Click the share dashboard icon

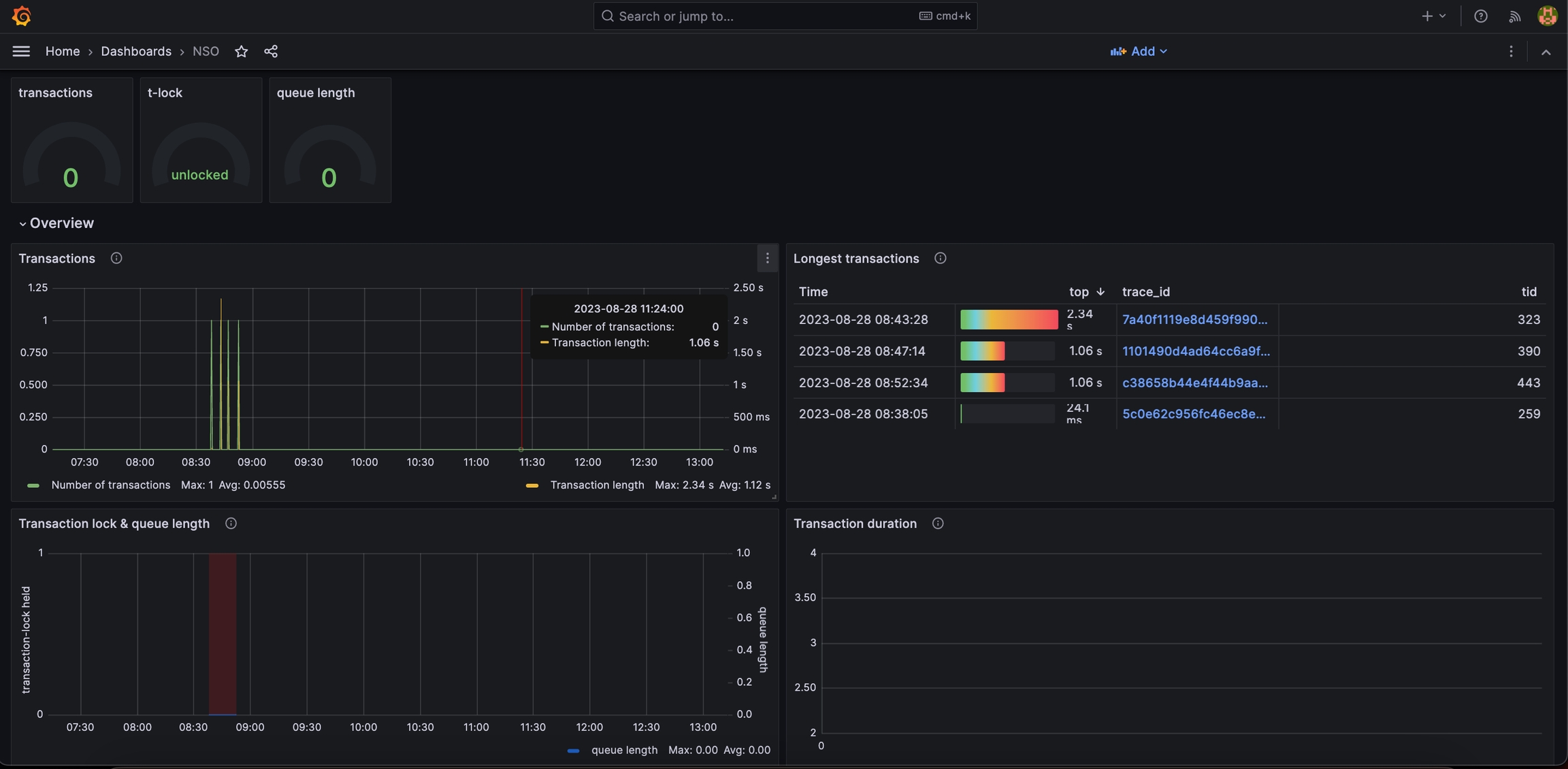pos(271,51)
